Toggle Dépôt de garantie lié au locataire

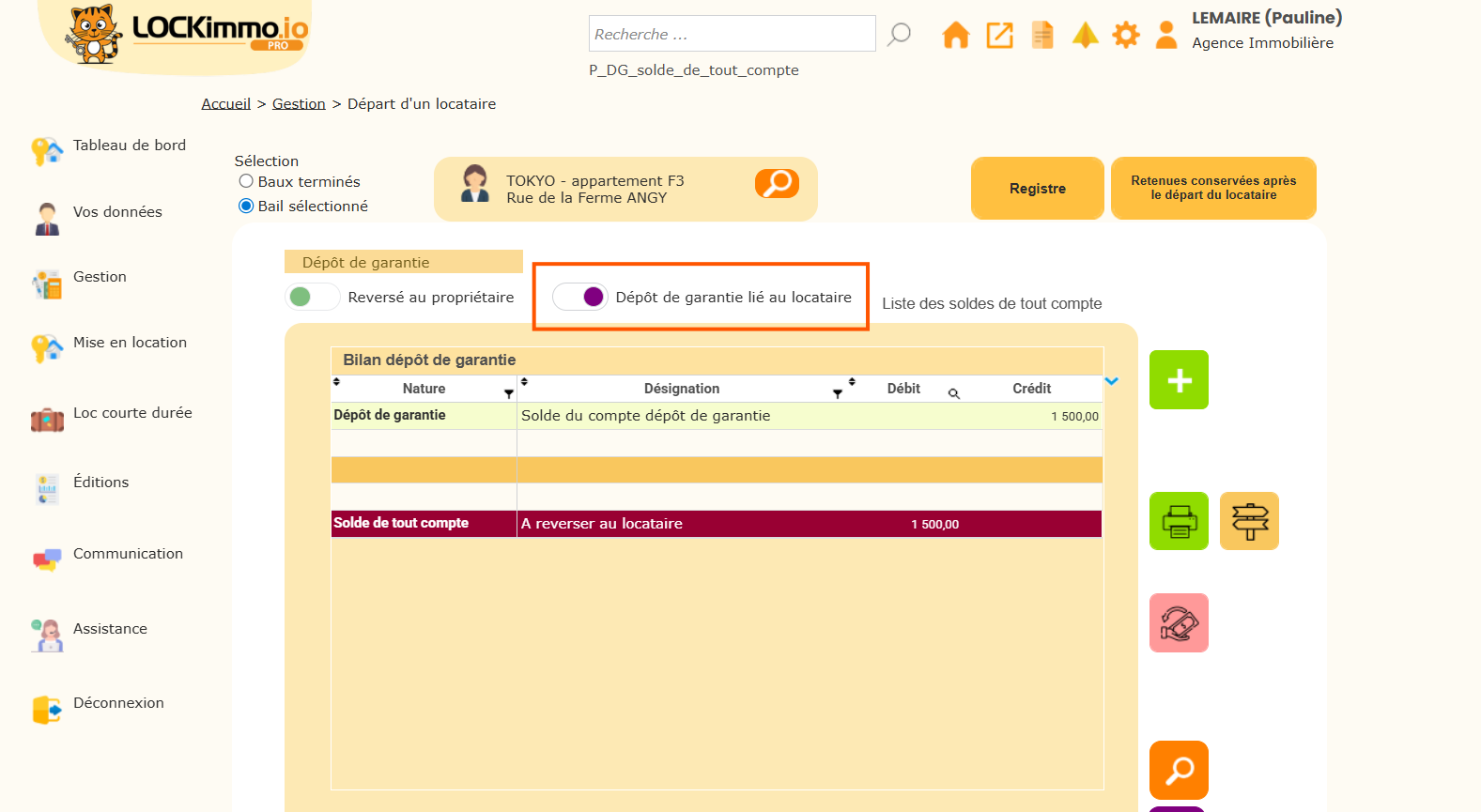[x=579, y=297]
